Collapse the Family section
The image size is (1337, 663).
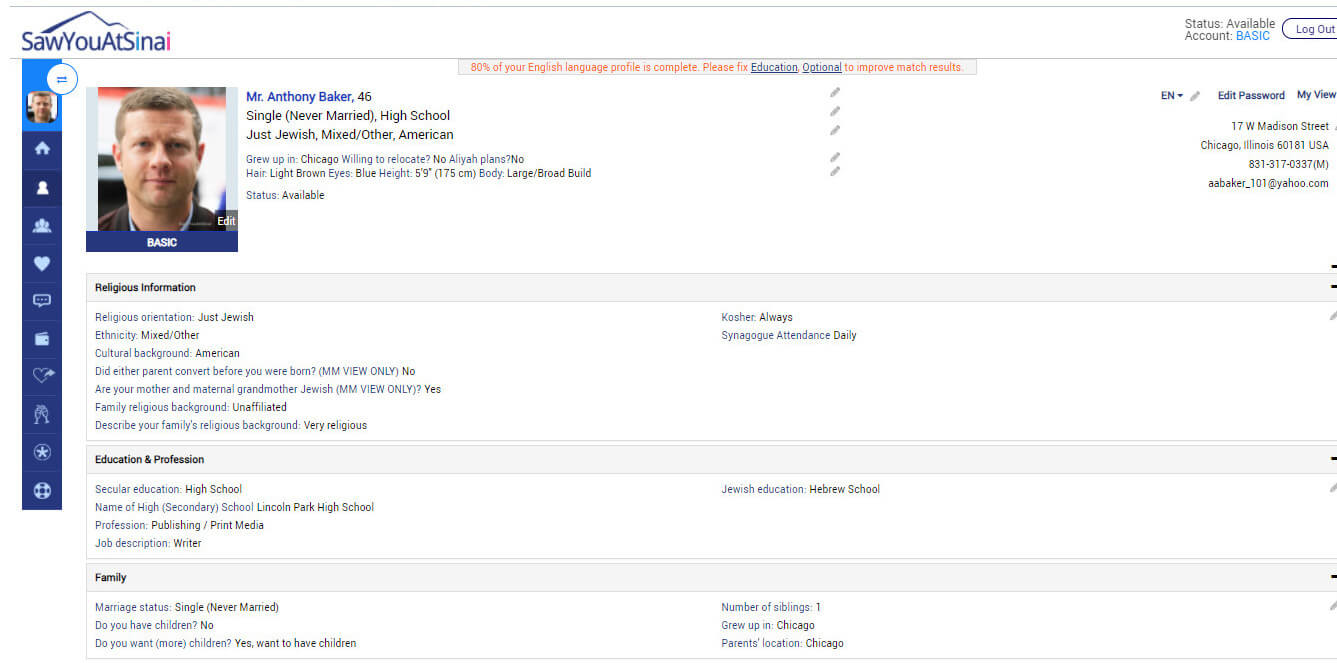pos(1333,577)
